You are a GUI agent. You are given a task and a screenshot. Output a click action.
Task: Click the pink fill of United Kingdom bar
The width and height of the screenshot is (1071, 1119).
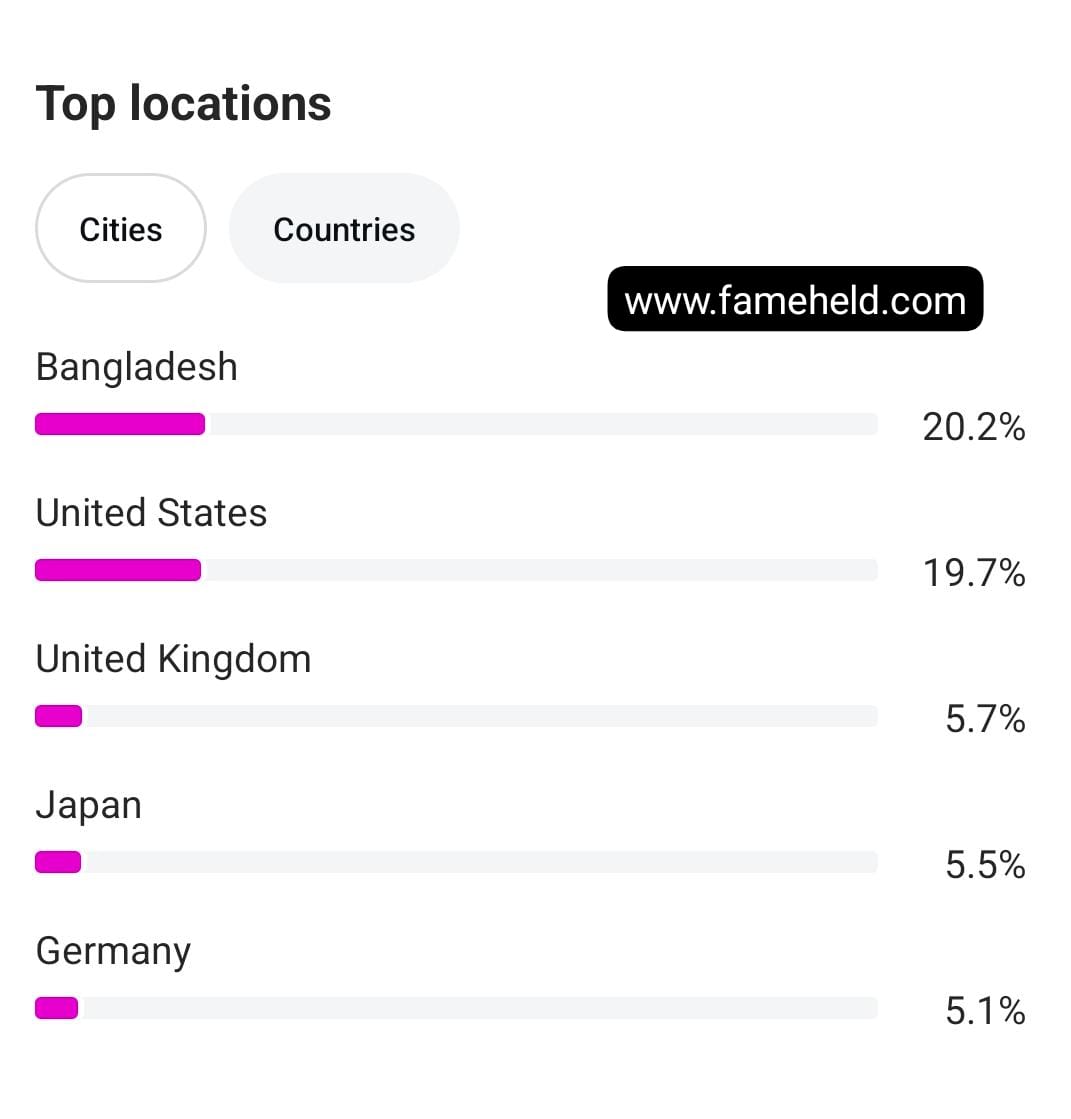58,716
